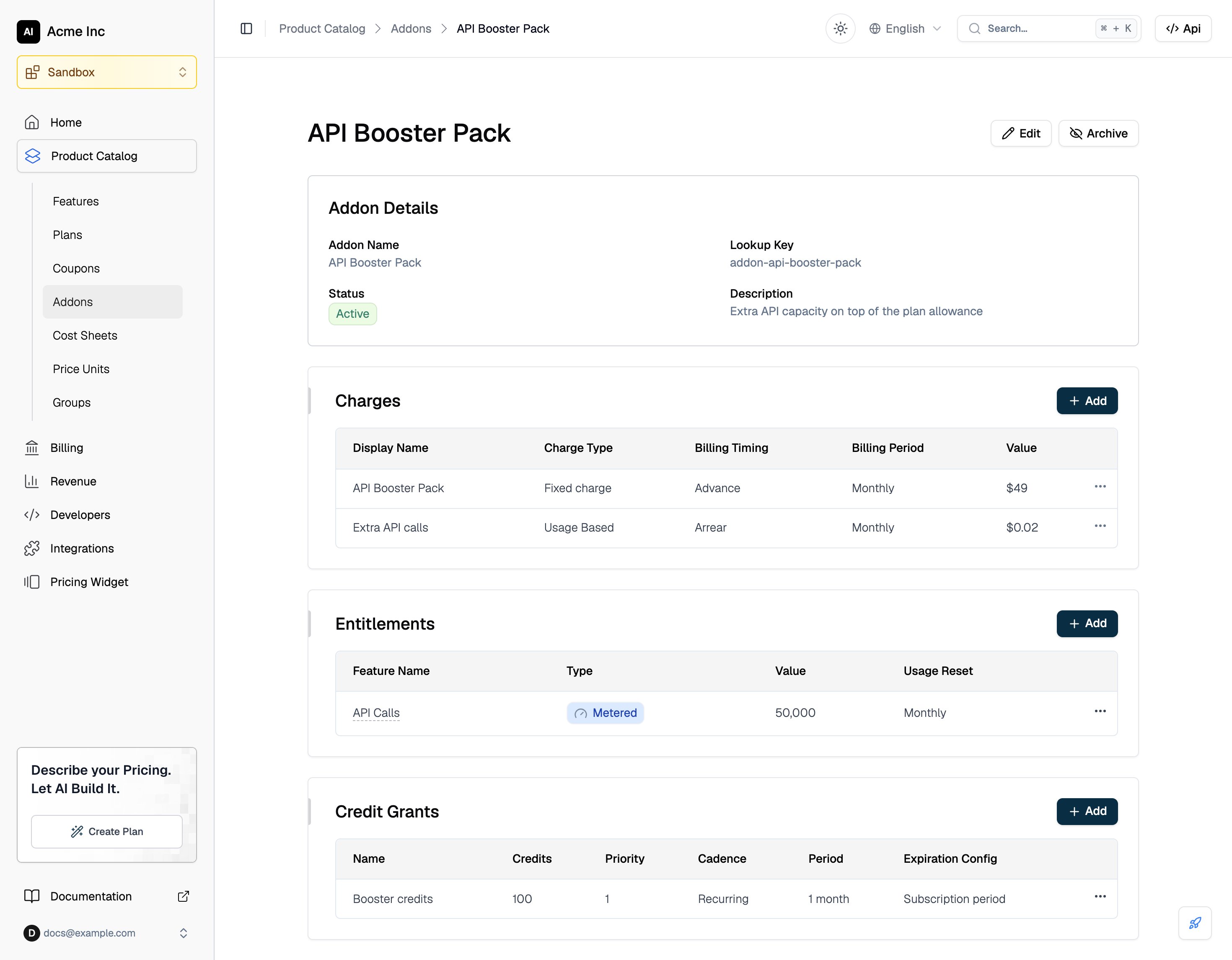Image resolution: width=1232 pixels, height=960 pixels.
Task: Add a new charge
Action: (1087, 401)
